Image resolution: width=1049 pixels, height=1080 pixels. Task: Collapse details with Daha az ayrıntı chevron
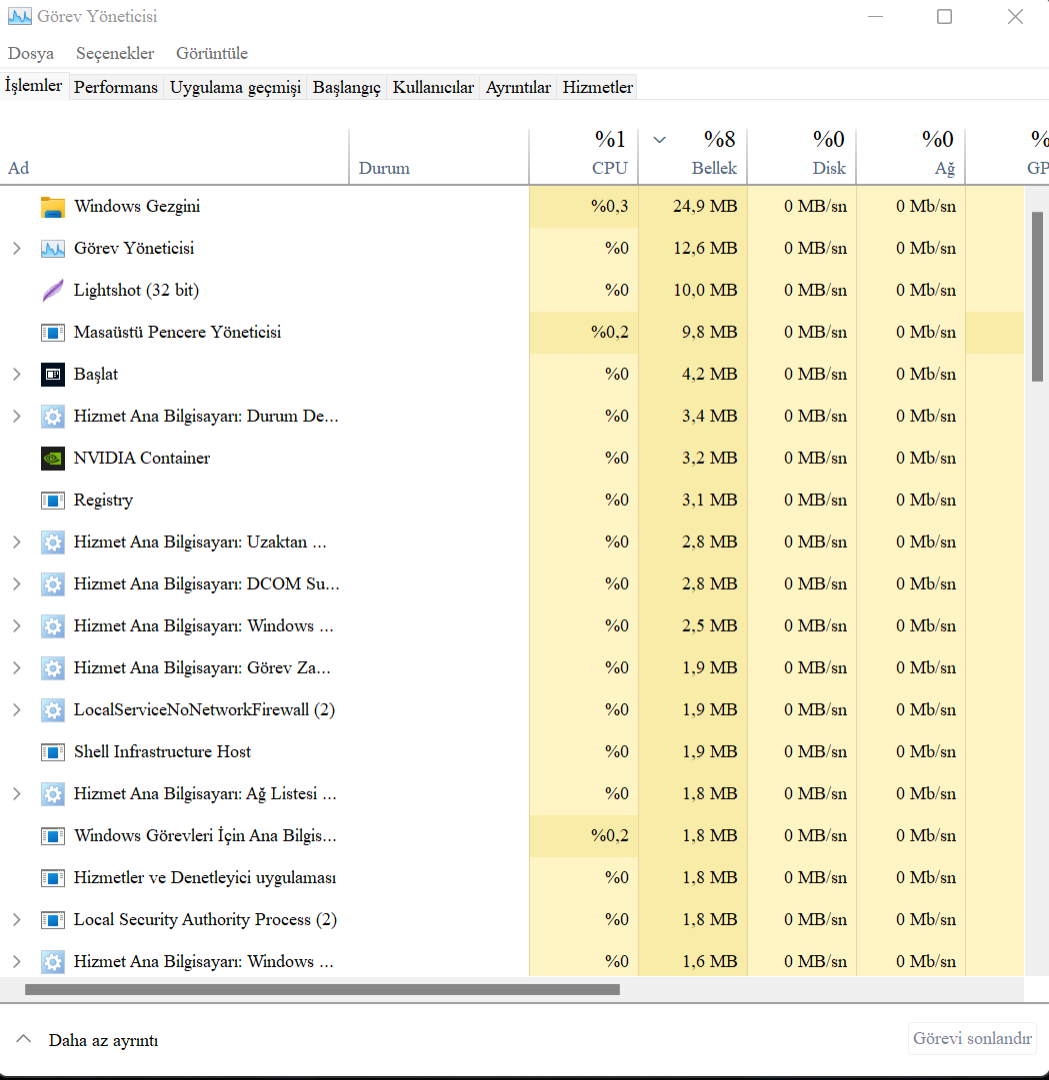(23, 1039)
